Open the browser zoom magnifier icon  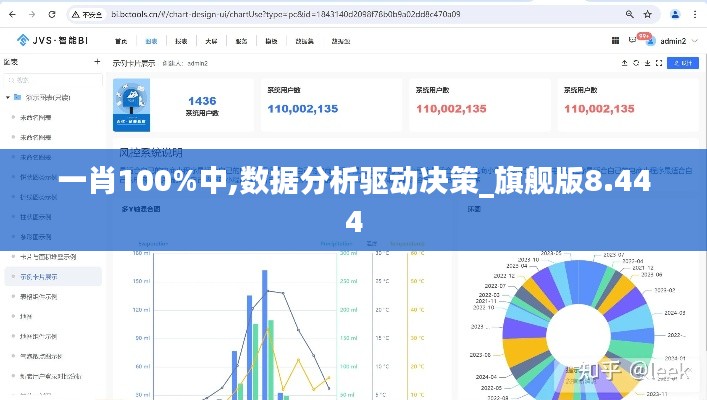coord(629,14)
